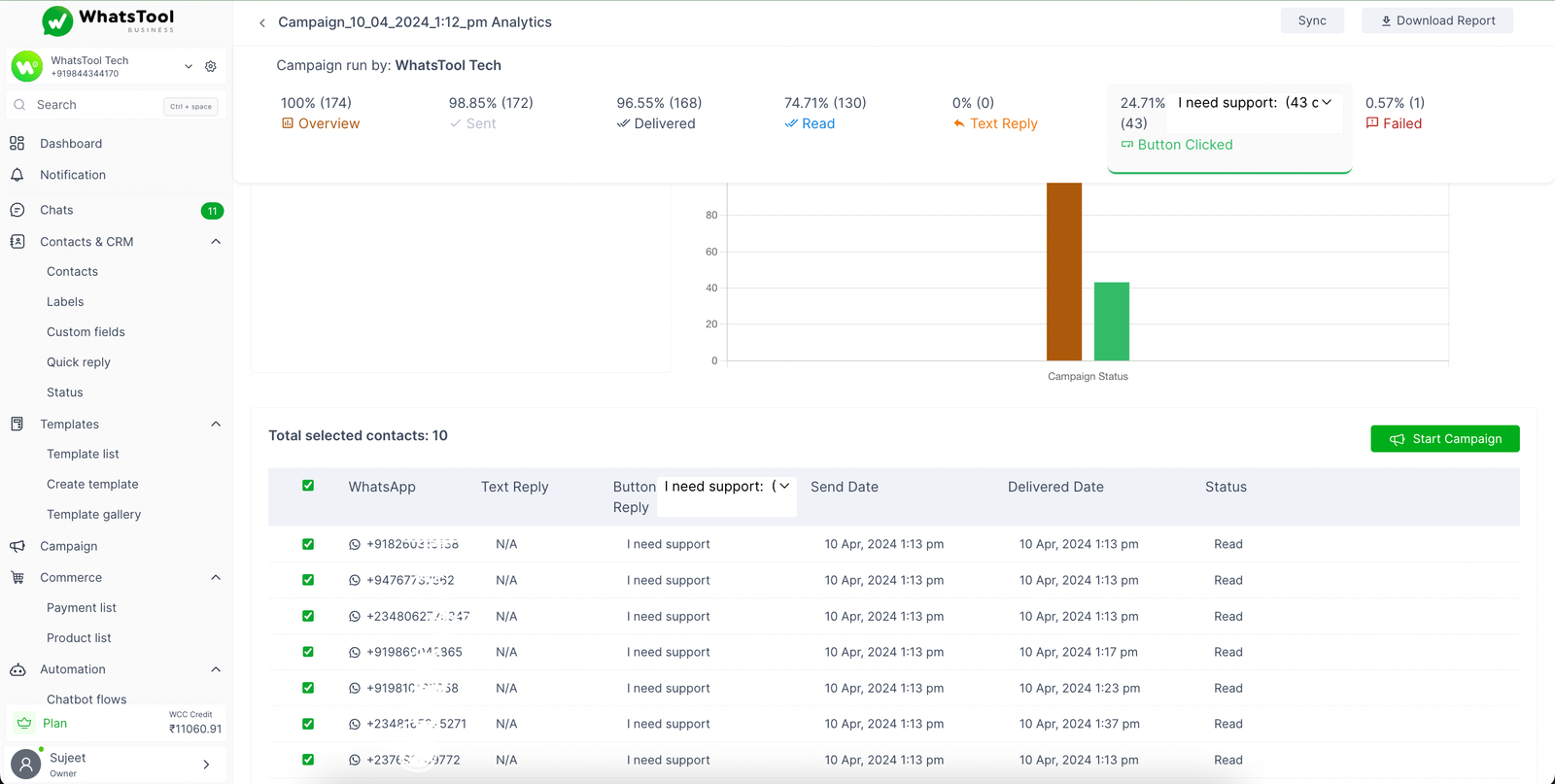Click WhatsApp icon next to first contact
The width and height of the screenshot is (1555, 784).
tap(355, 545)
